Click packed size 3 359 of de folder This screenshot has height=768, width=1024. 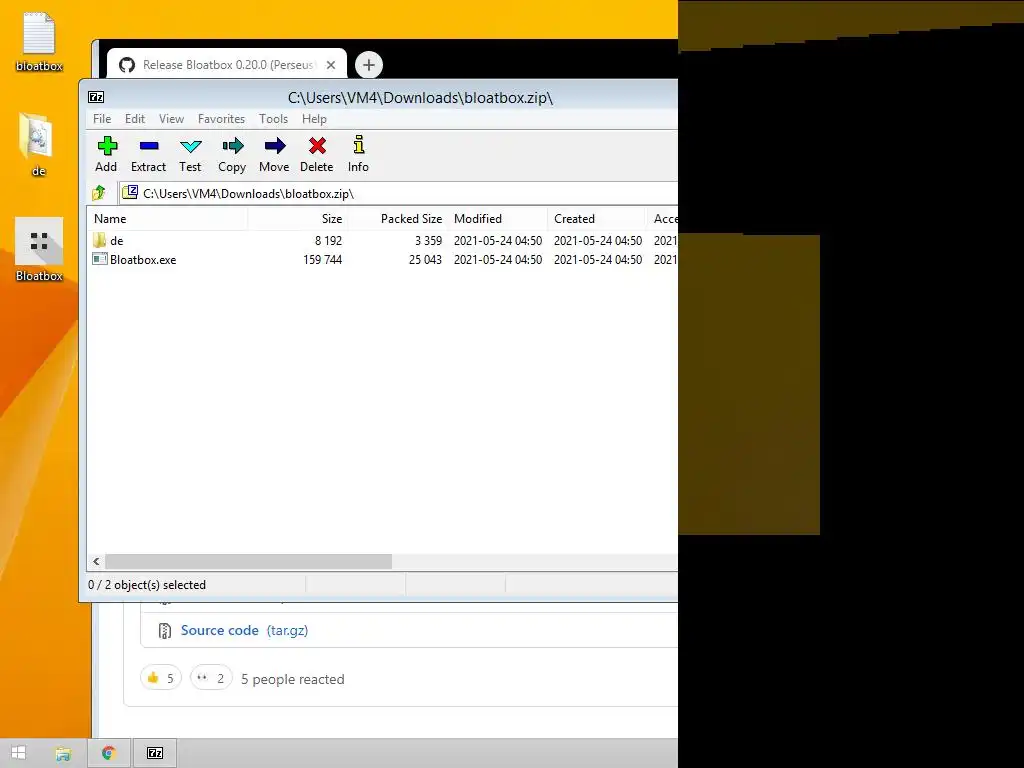click(428, 240)
